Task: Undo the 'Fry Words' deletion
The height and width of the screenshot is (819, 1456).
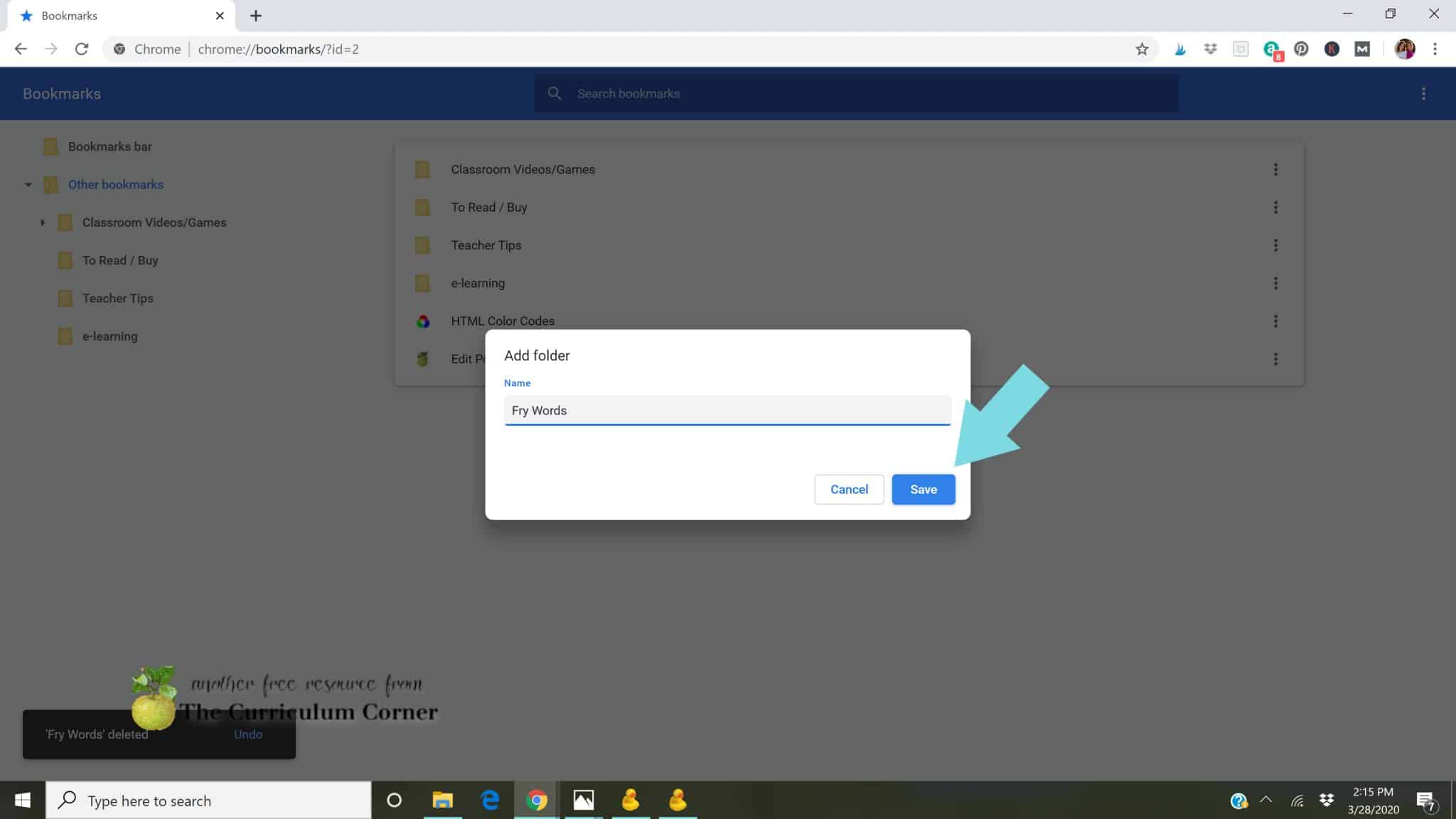Action: (x=248, y=734)
